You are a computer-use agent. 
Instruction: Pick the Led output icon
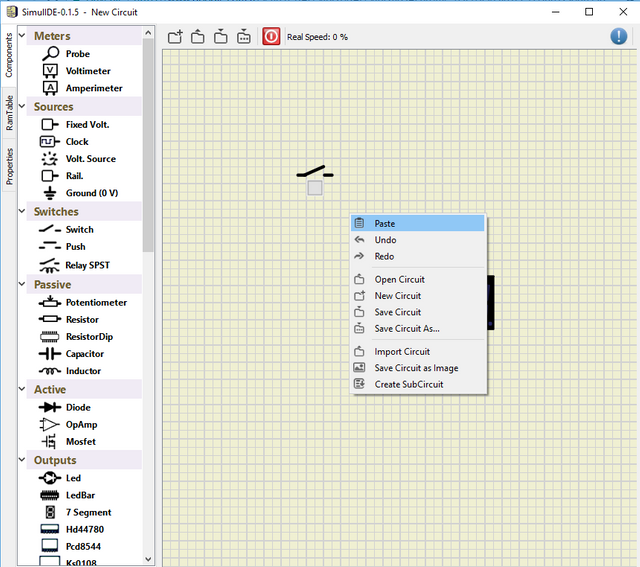click(x=50, y=478)
